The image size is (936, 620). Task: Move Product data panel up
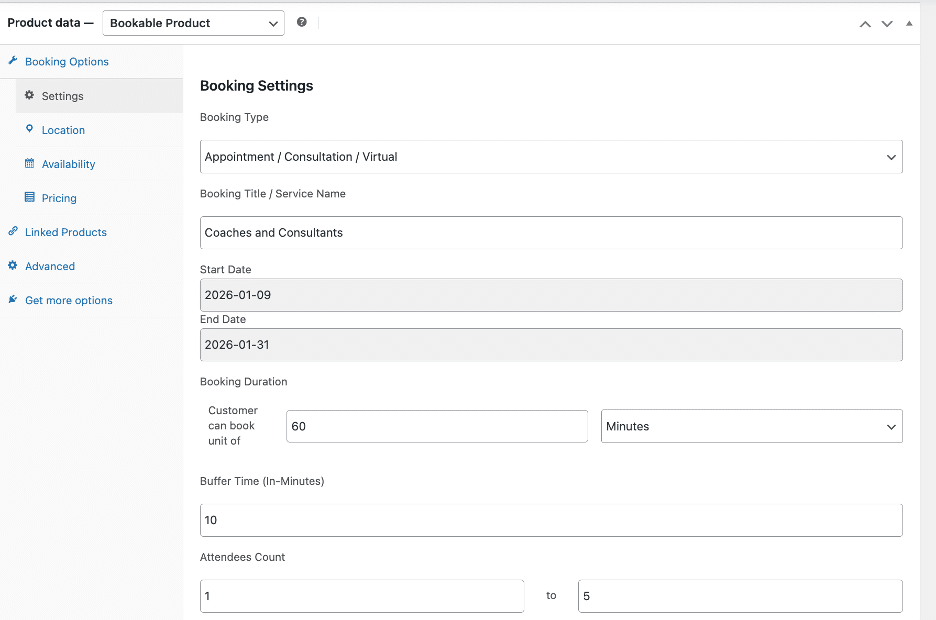click(865, 24)
